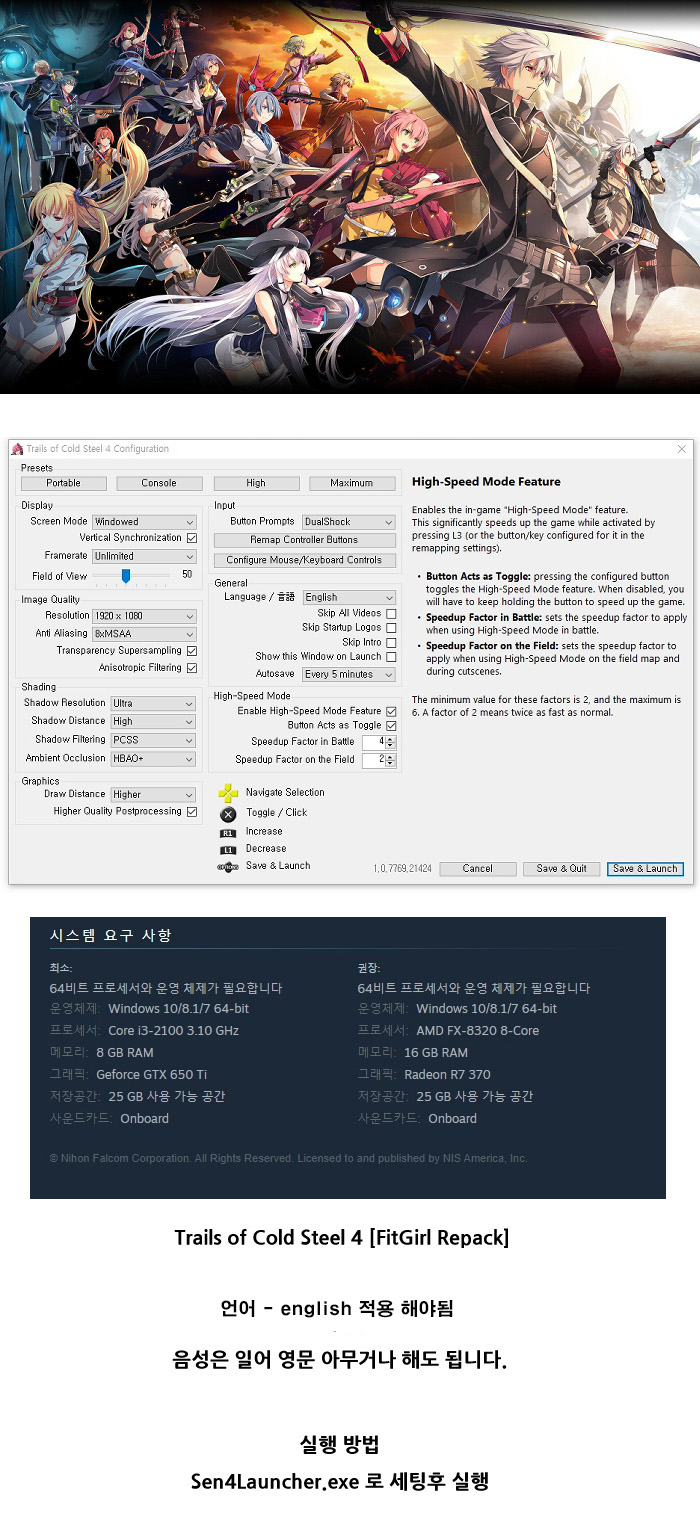Click the R1 Increase icon
700x1525 pixels.
click(x=228, y=832)
